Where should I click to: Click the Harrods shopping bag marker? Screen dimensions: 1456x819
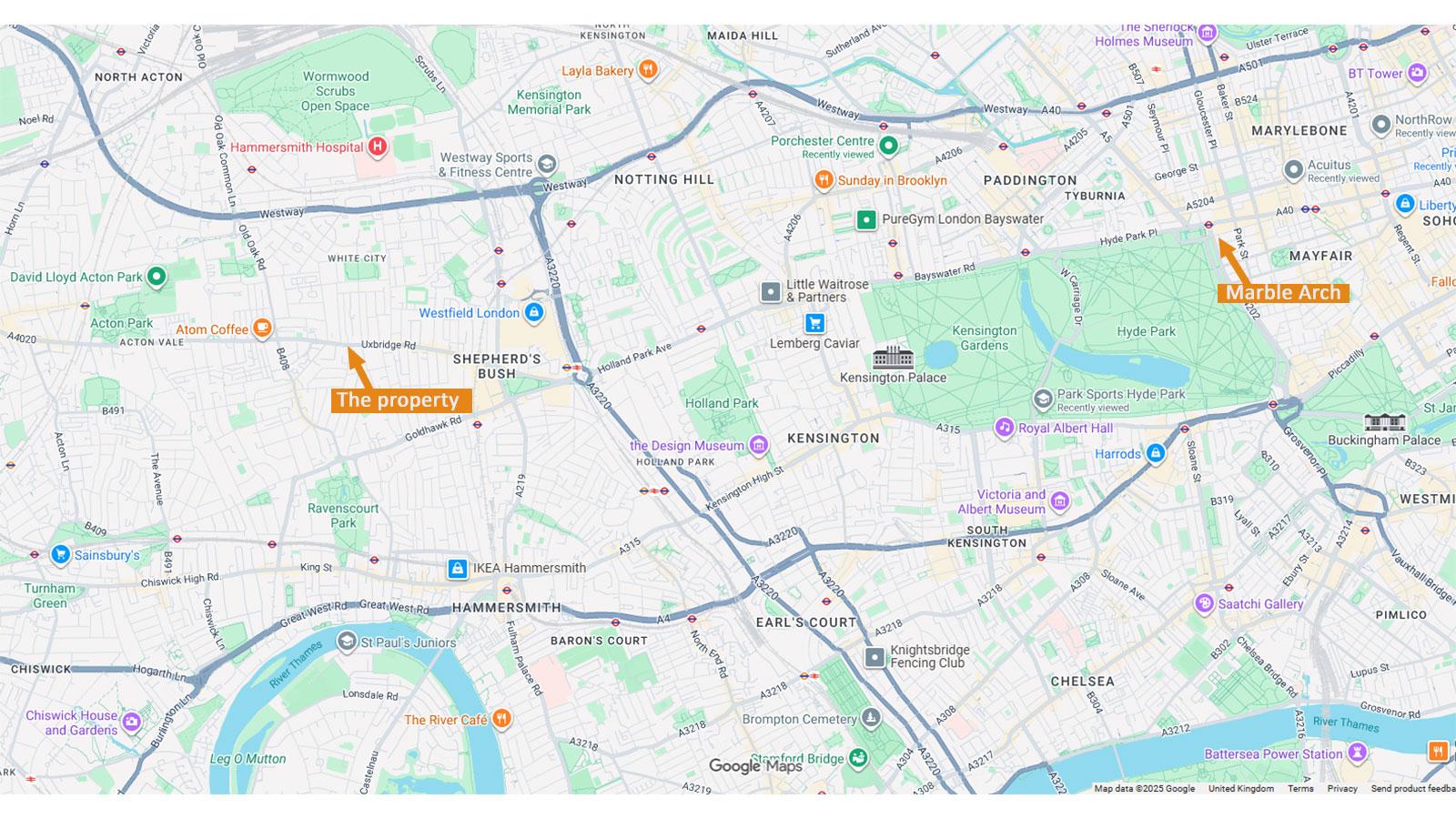(x=1155, y=452)
